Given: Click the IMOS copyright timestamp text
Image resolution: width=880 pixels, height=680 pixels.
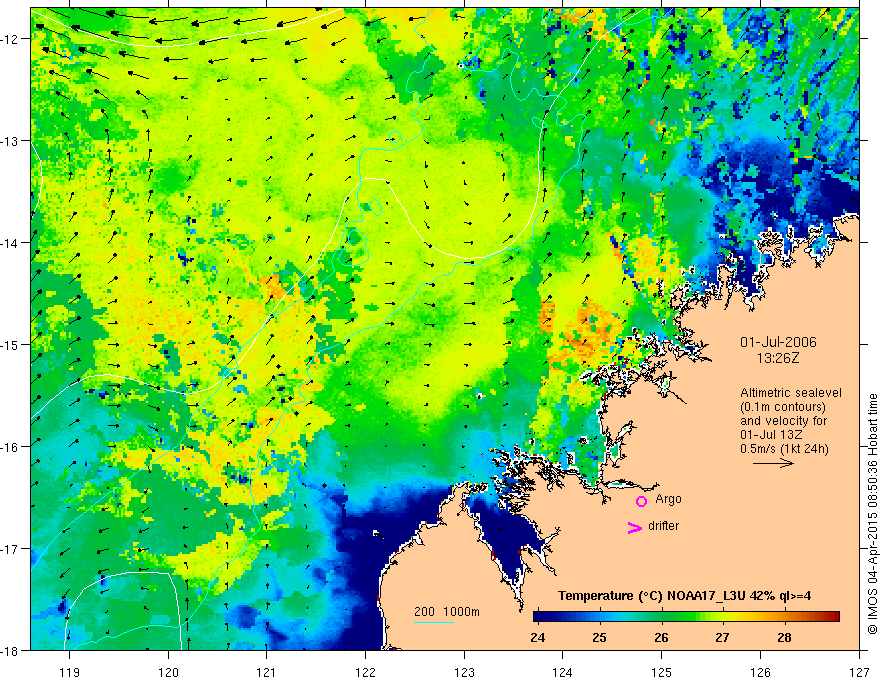Looking at the screenshot, I should 872,514.
